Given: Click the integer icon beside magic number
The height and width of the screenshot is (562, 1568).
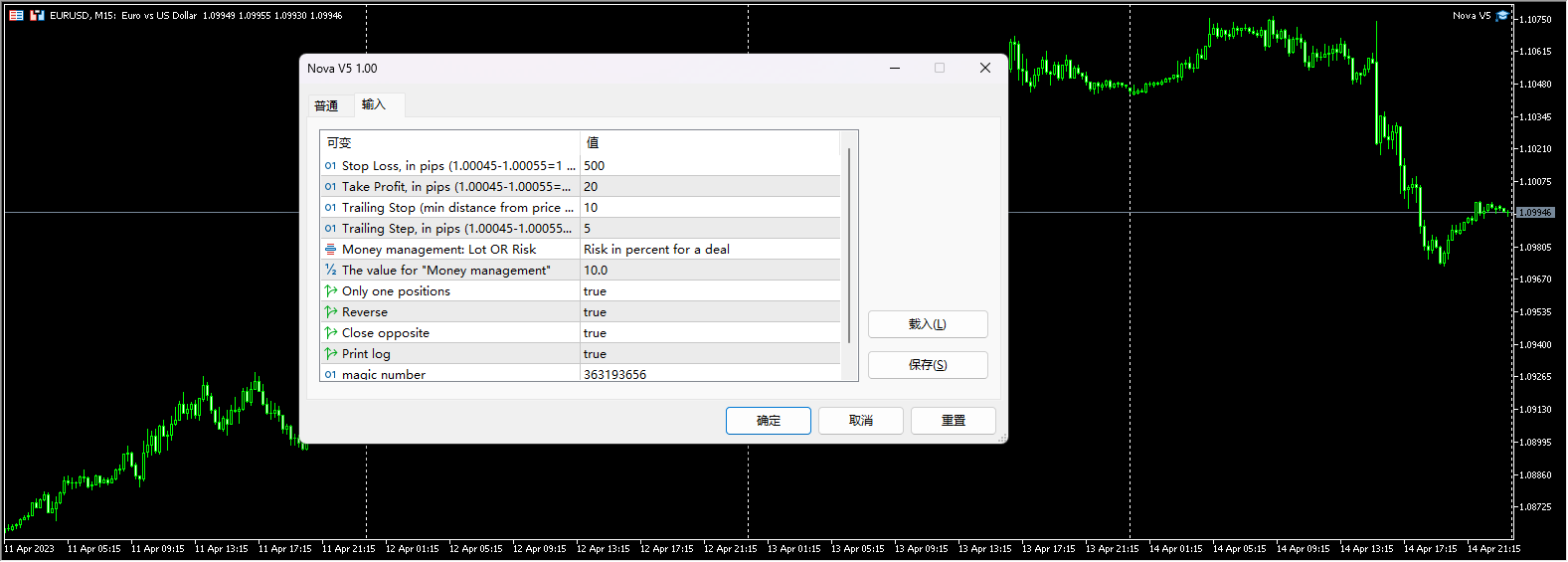Looking at the screenshot, I should [330, 375].
